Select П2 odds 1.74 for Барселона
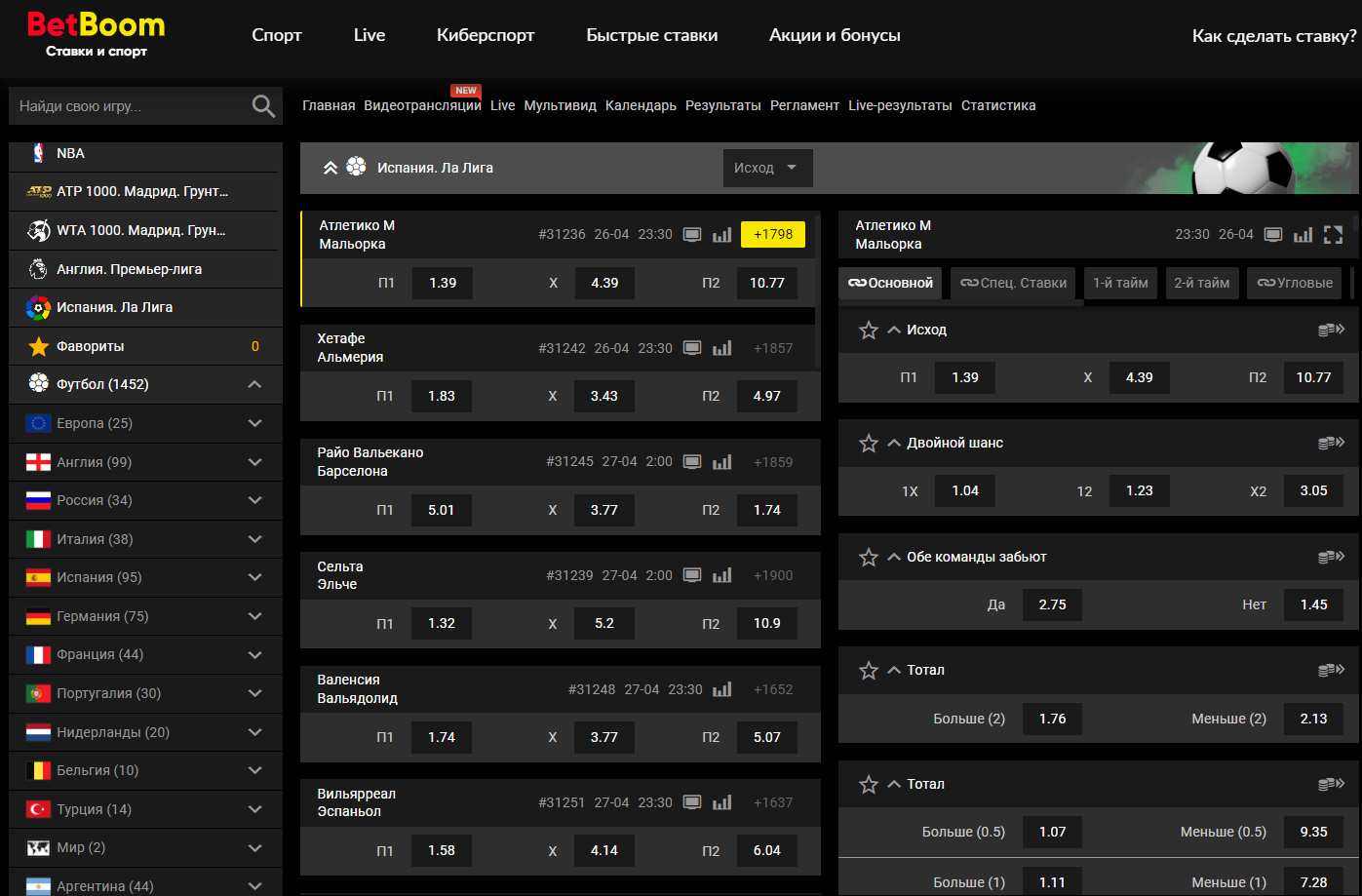1362x896 pixels. point(766,510)
